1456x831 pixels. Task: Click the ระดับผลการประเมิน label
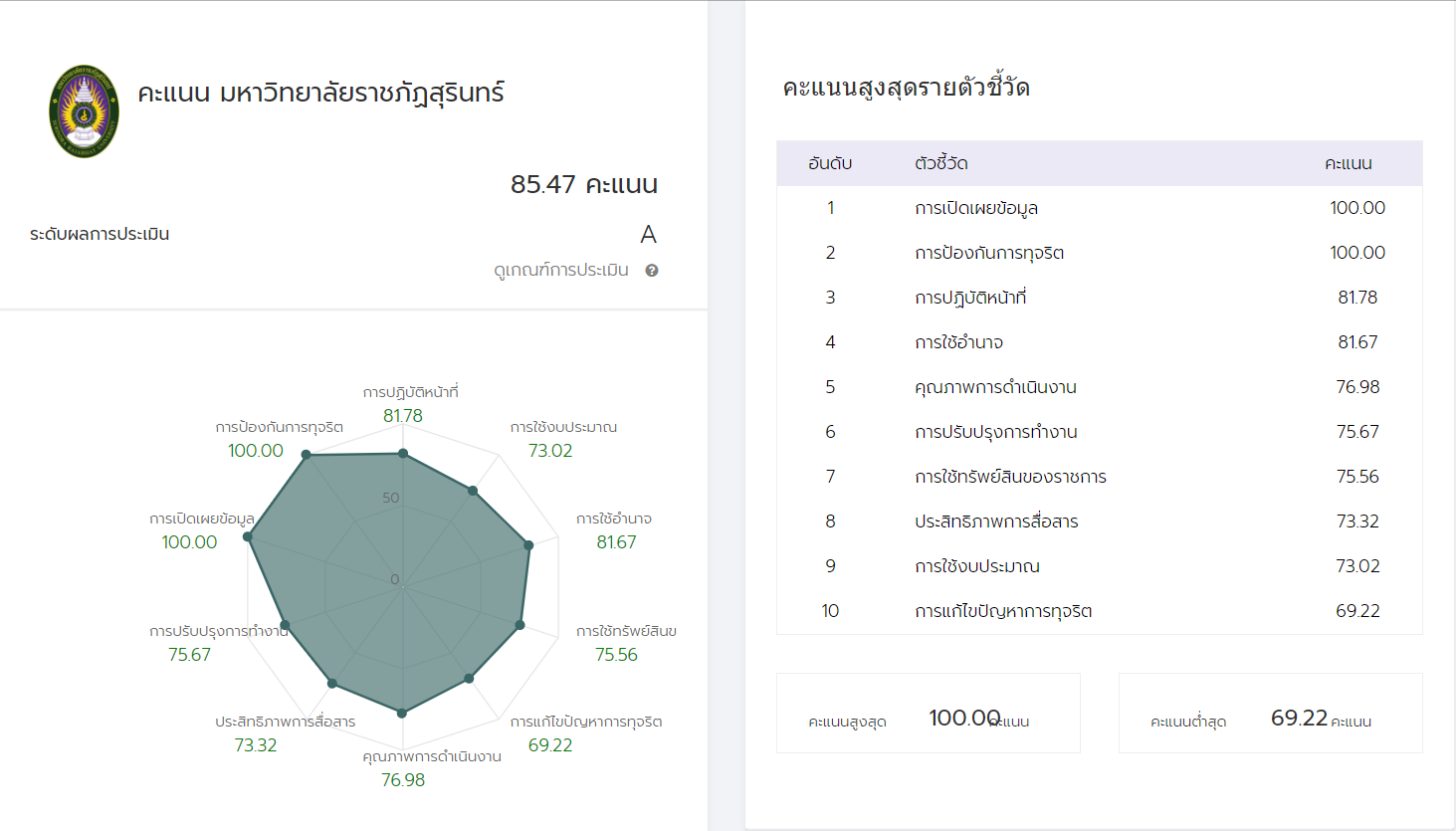100,235
